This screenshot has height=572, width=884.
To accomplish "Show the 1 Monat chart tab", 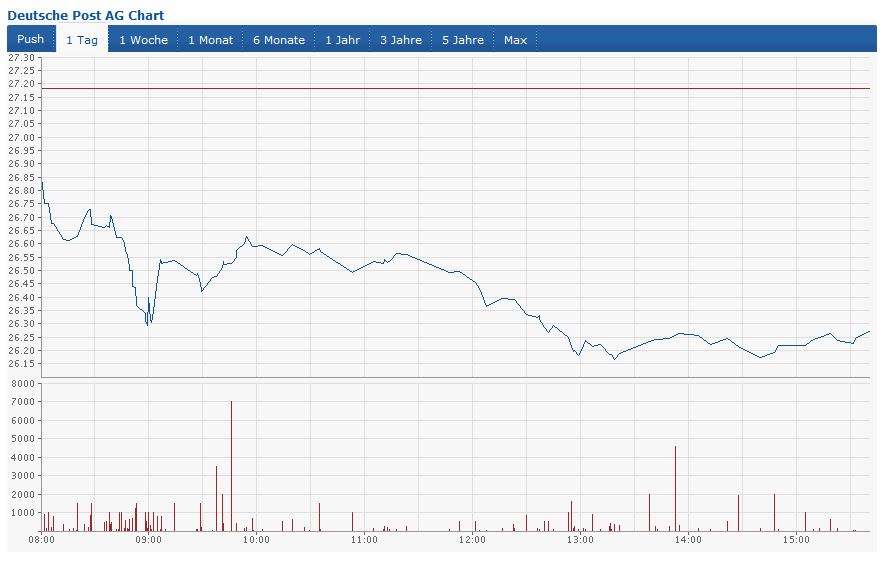I will (x=210, y=39).
